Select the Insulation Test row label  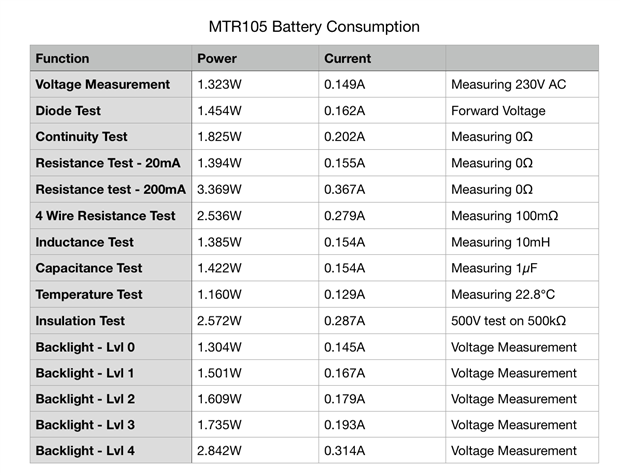(80, 320)
